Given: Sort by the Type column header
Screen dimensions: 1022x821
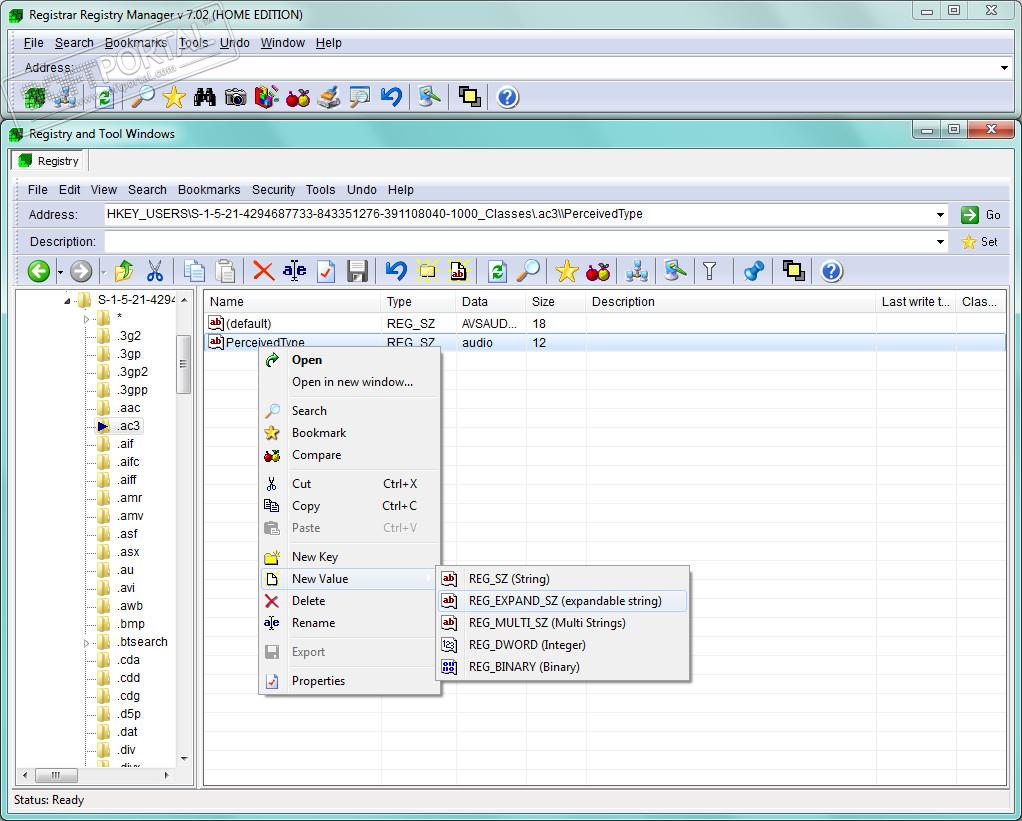Looking at the screenshot, I should point(418,302).
